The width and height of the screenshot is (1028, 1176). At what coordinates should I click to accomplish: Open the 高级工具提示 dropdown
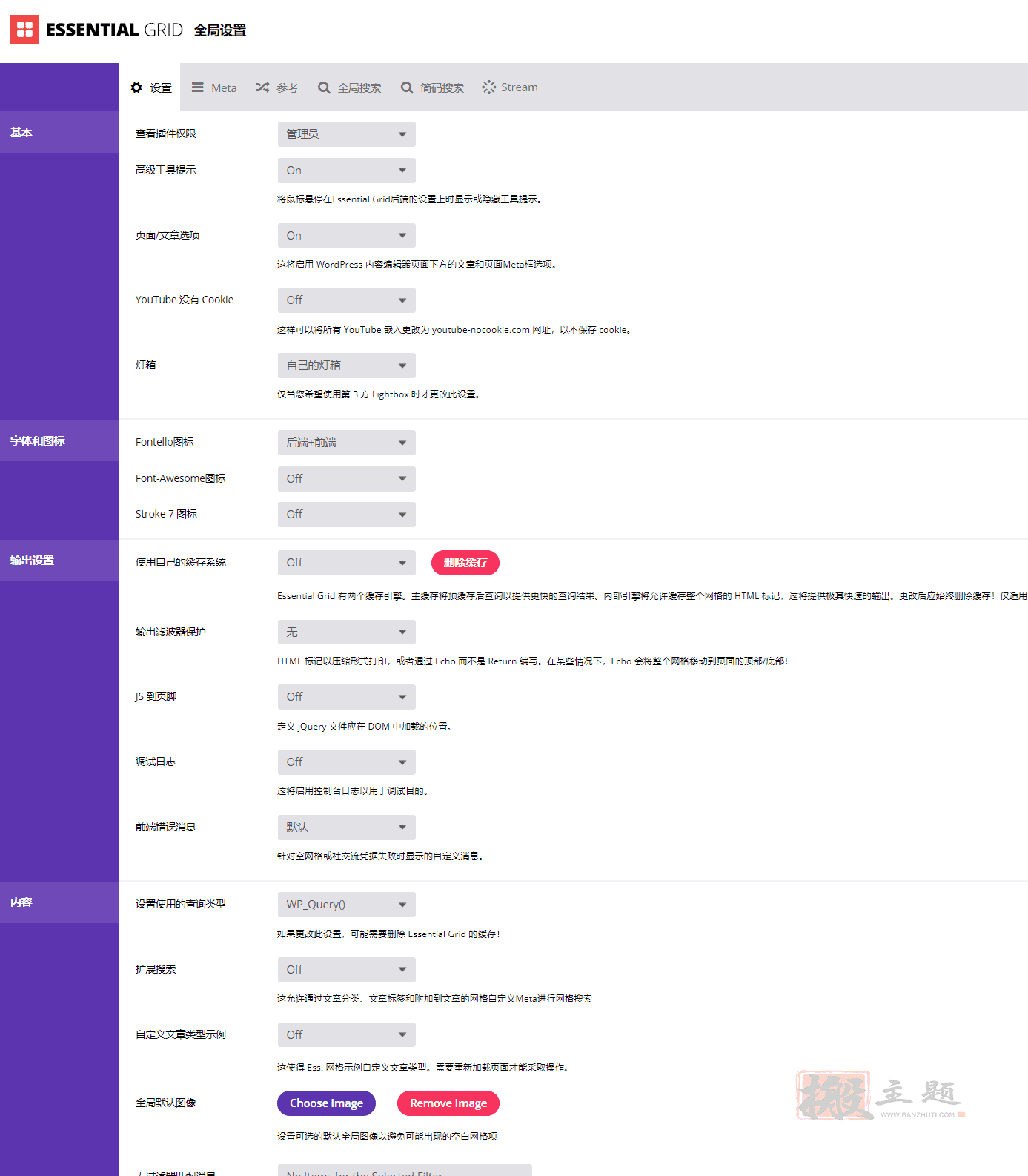(346, 171)
